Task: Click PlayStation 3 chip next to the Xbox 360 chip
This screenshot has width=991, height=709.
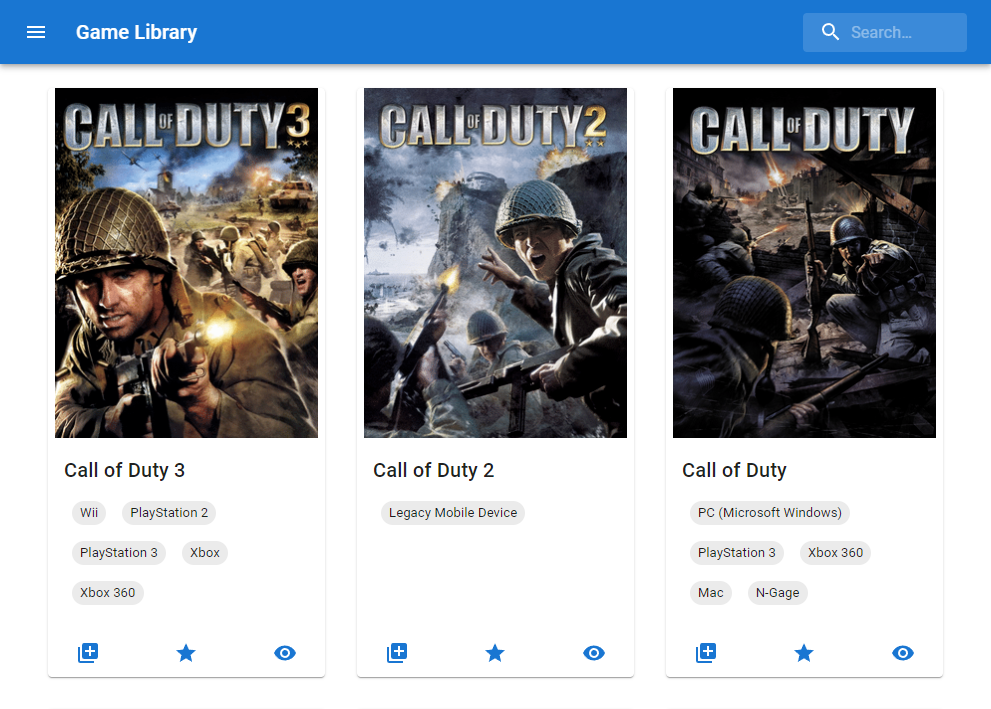Action: tap(737, 553)
